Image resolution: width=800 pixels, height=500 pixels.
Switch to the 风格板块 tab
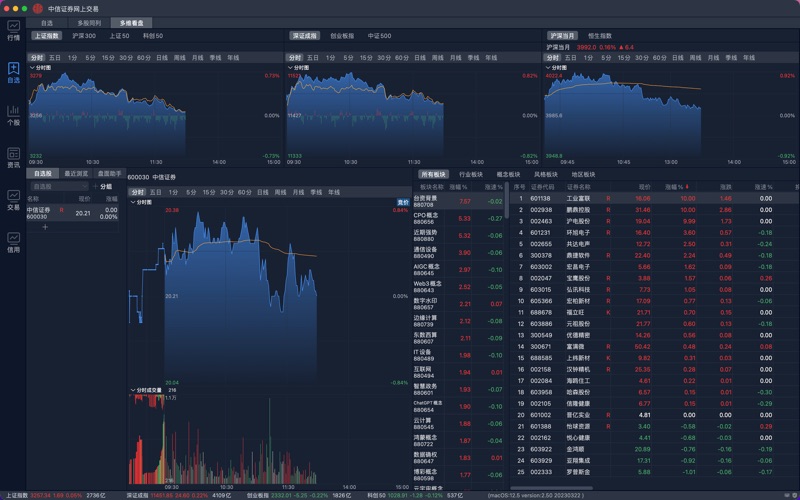[x=545, y=174]
